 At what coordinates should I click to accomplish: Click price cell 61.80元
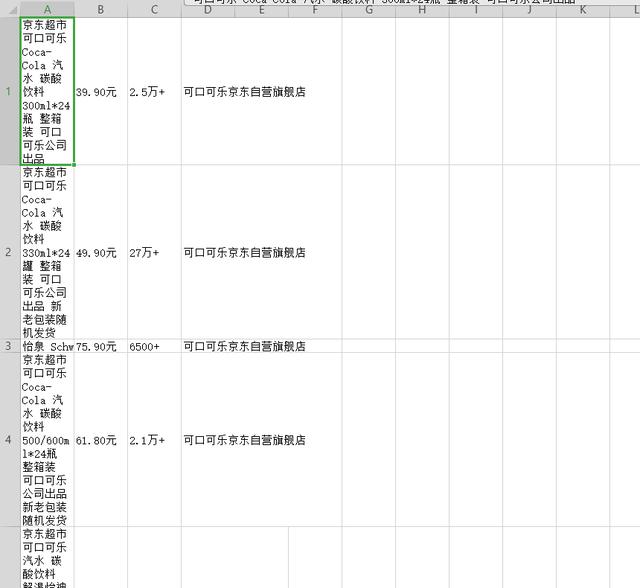[x=101, y=440]
